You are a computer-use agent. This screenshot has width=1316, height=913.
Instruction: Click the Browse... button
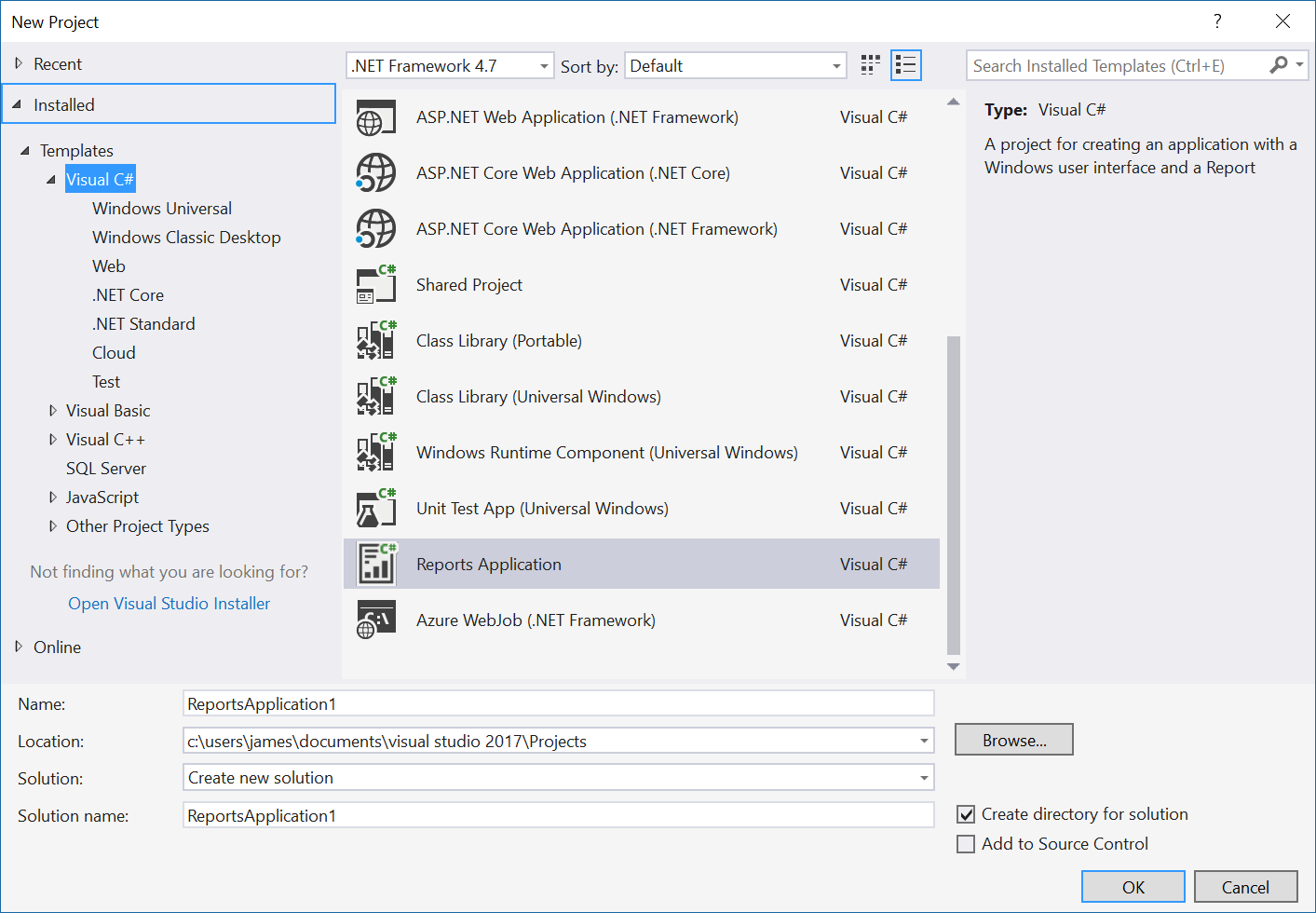(x=1014, y=740)
